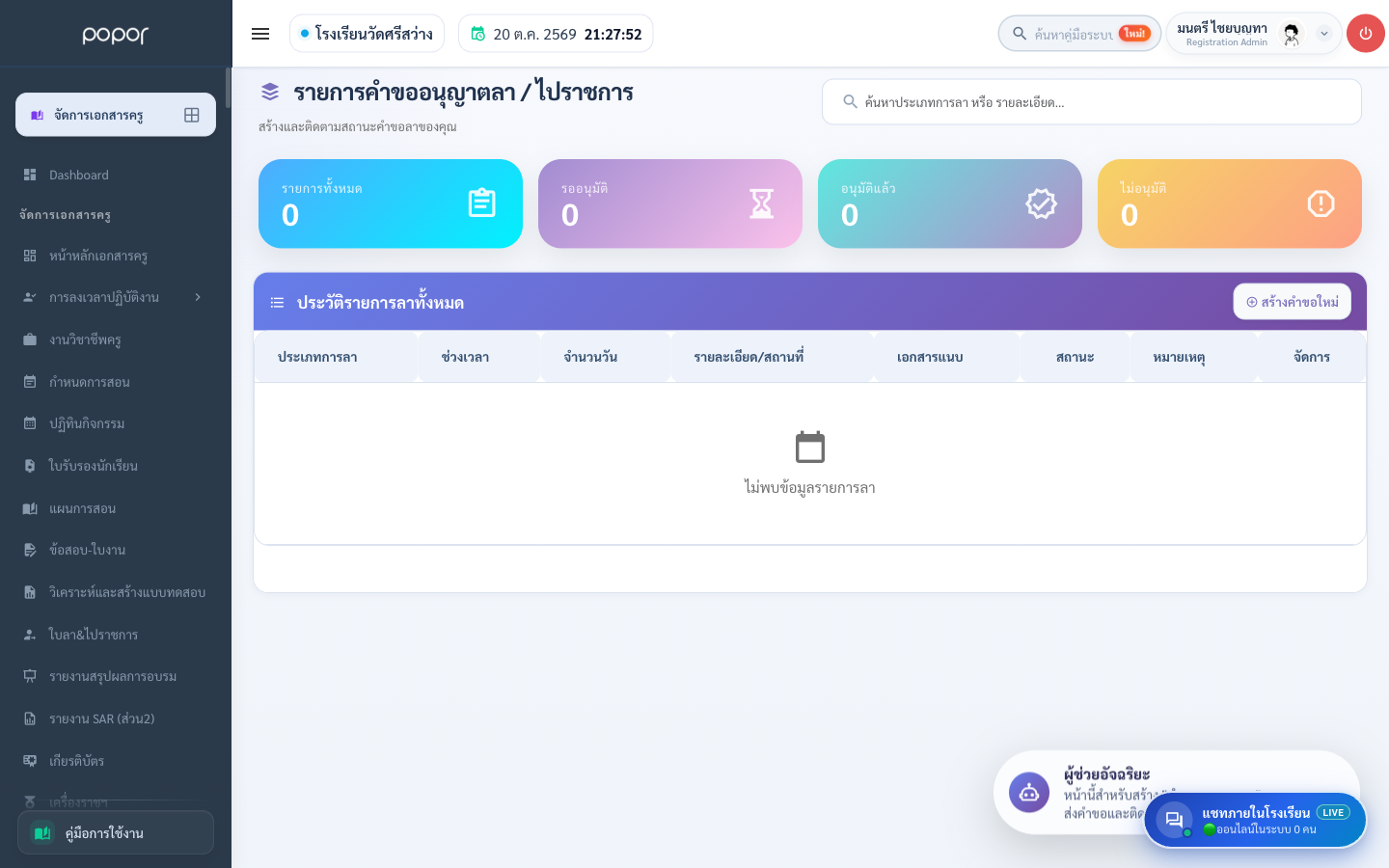Expand การลงเวลาปฏิบัติงาน submenu chevron
1389x868 pixels.
click(x=198, y=297)
